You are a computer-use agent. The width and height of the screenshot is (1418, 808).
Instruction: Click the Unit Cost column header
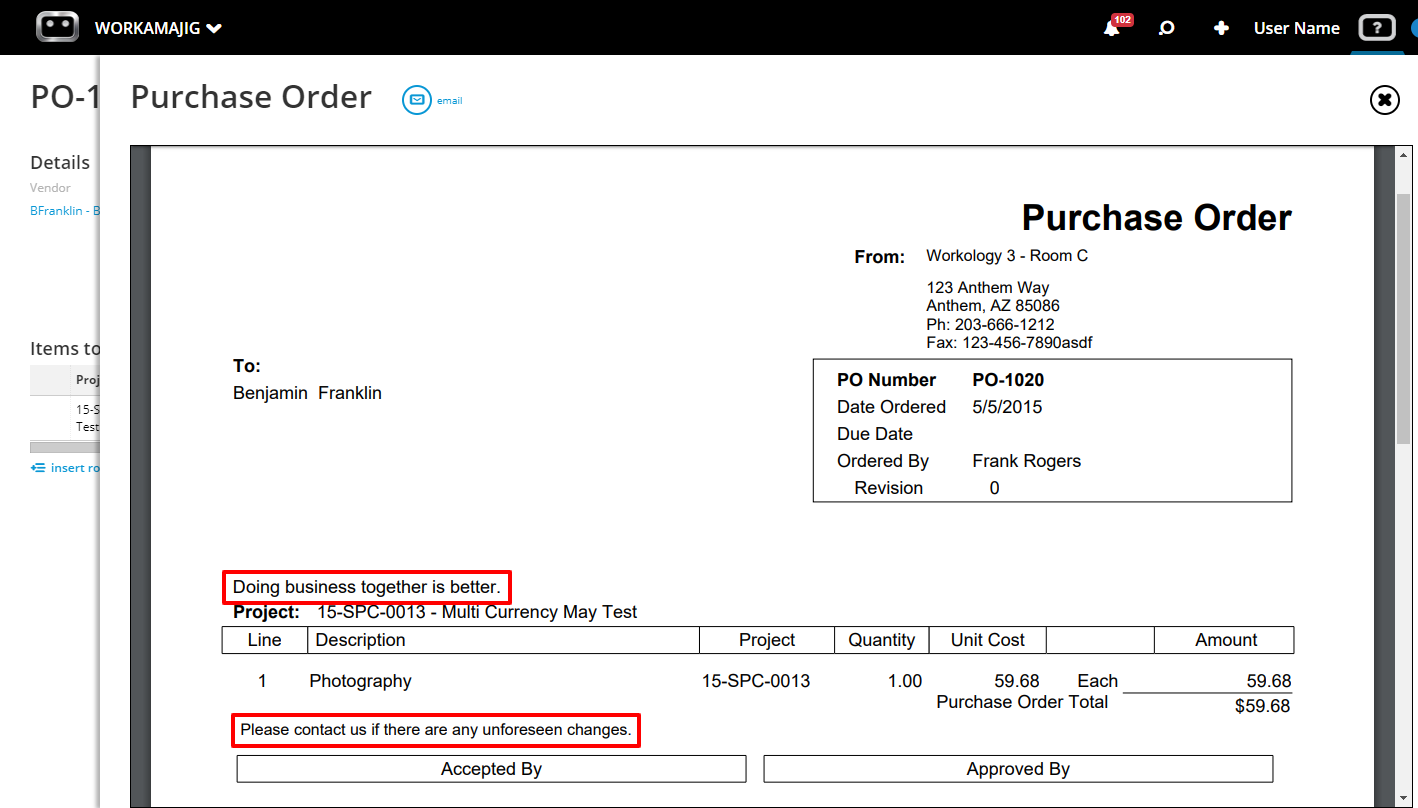(988, 640)
